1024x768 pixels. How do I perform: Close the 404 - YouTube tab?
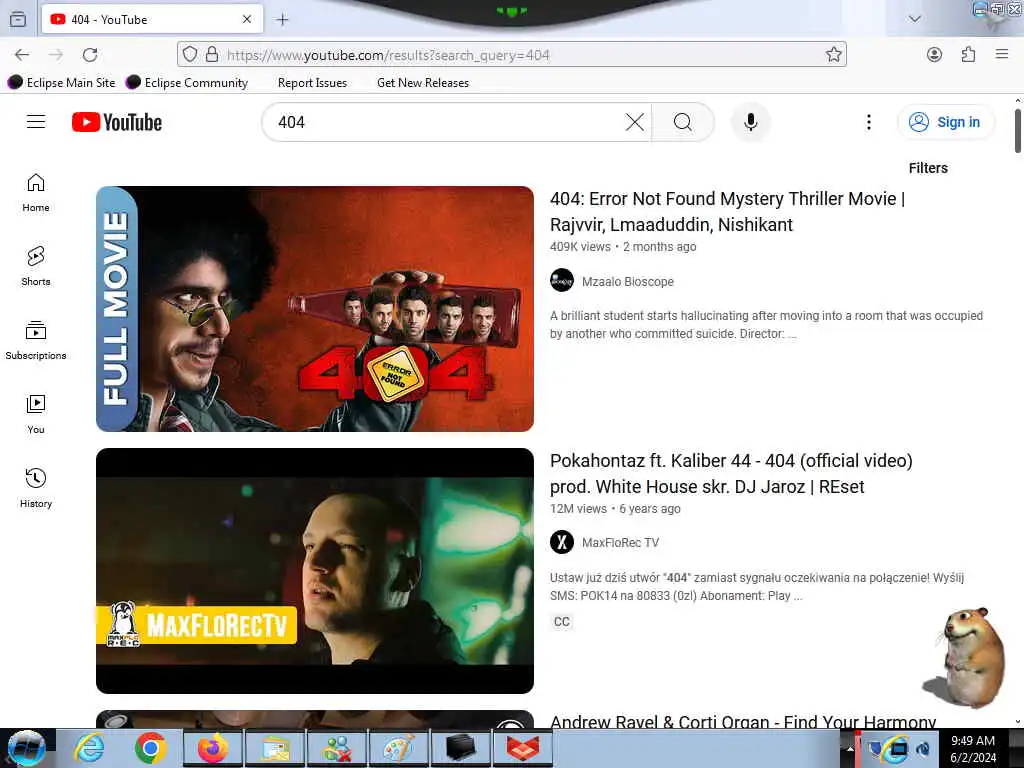click(x=247, y=20)
